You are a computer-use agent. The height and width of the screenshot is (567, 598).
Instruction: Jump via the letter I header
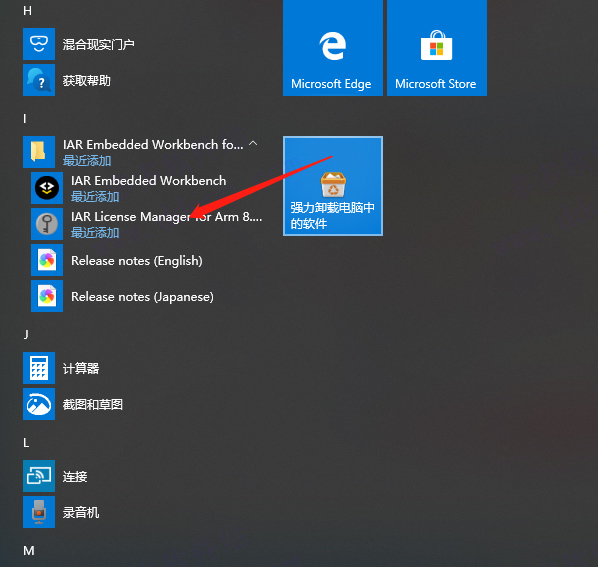(25, 119)
